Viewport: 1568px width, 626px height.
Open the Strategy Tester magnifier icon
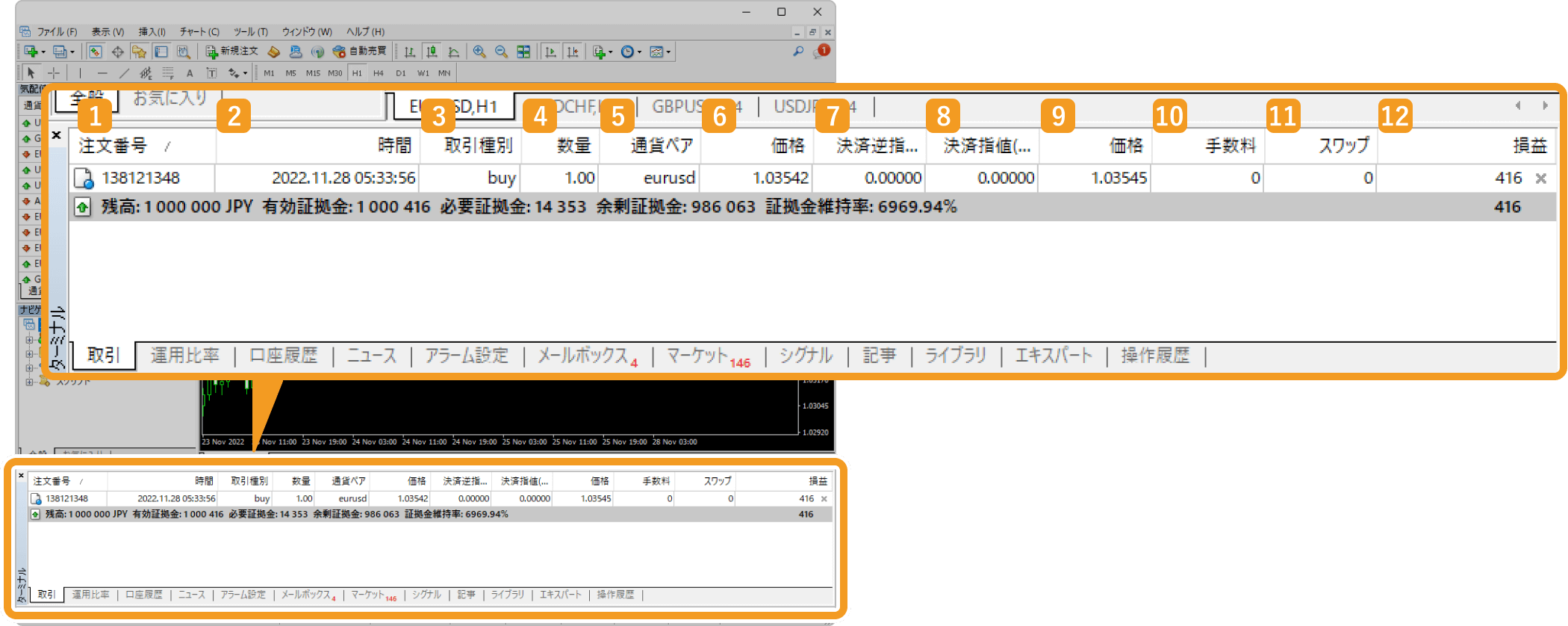tap(183, 52)
